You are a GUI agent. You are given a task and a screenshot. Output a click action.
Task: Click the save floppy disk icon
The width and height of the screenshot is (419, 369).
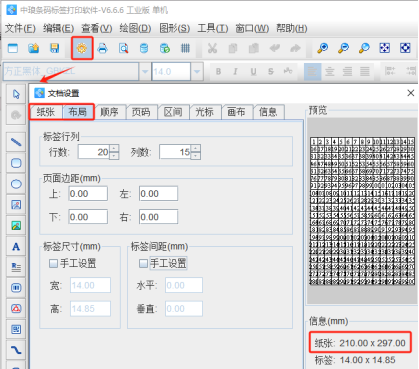(x=54, y=49)
